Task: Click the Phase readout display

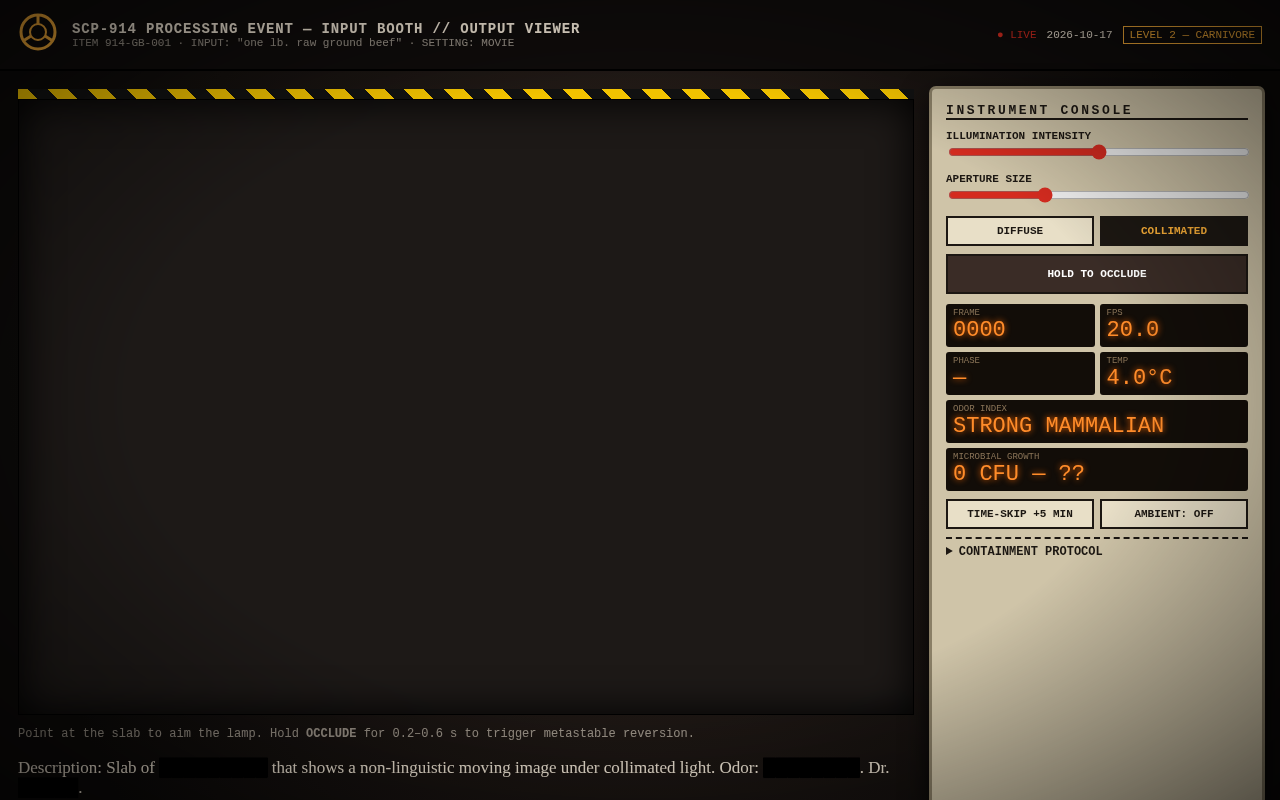Action: [x=1020, y=374]
